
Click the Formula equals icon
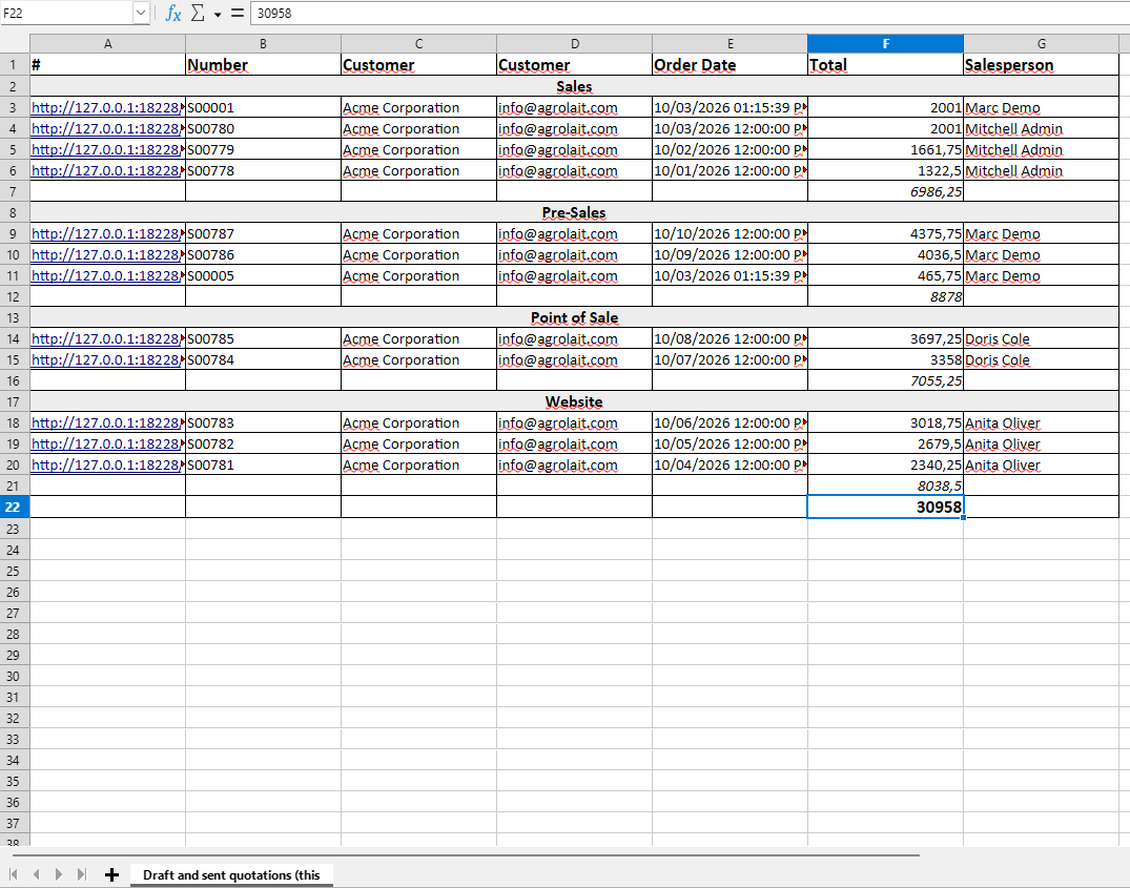click(237, 13)
